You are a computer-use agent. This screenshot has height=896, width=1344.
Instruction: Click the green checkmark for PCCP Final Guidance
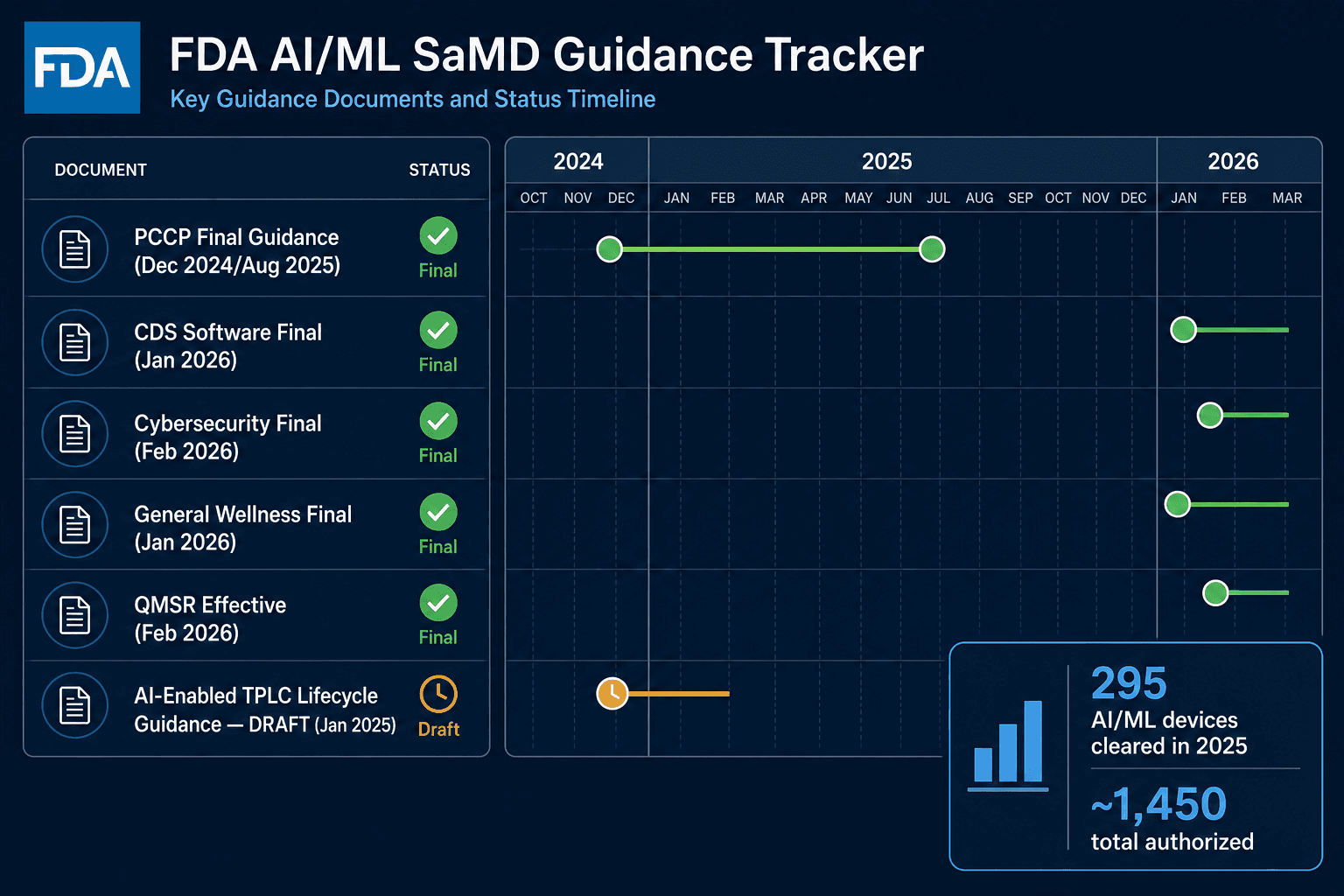438,236
